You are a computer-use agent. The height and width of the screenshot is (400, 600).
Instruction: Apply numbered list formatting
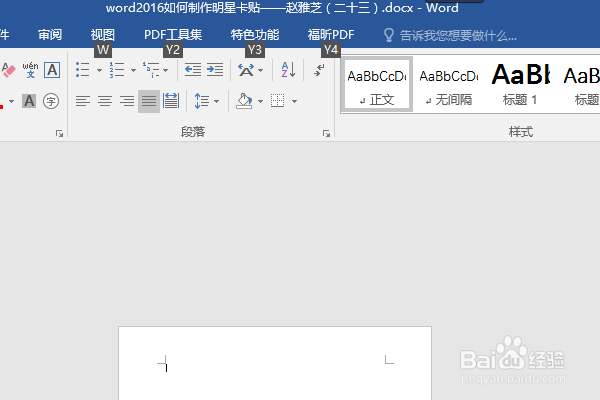(x=117, y=70)
